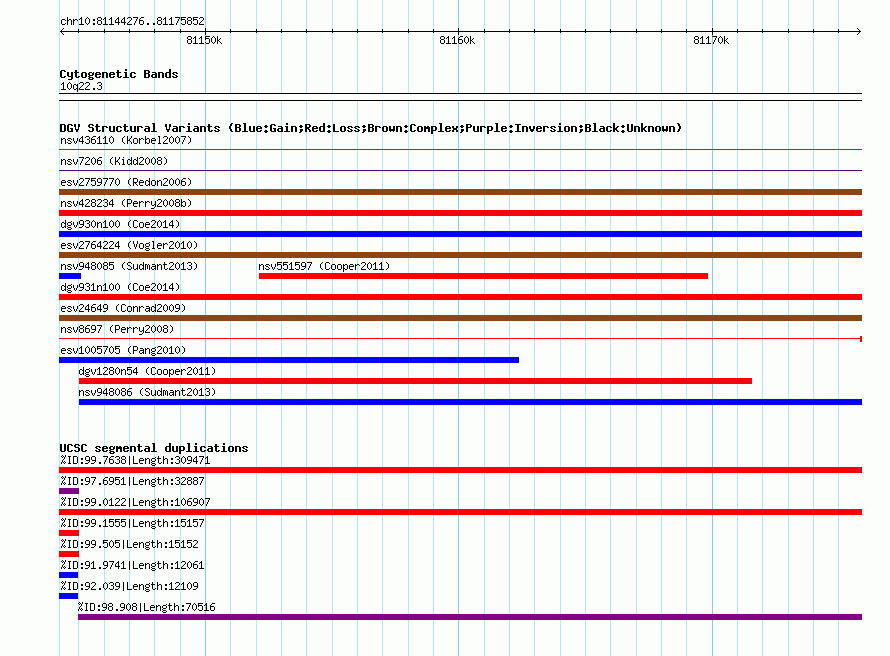The image size is (890, 656).
Task: Click the short blue bar under Length:12109
Action: point(68,596)
